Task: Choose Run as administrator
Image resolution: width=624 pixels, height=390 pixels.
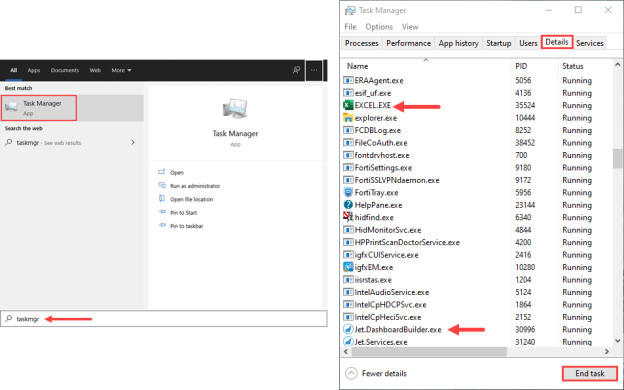Action: (195, 186)
